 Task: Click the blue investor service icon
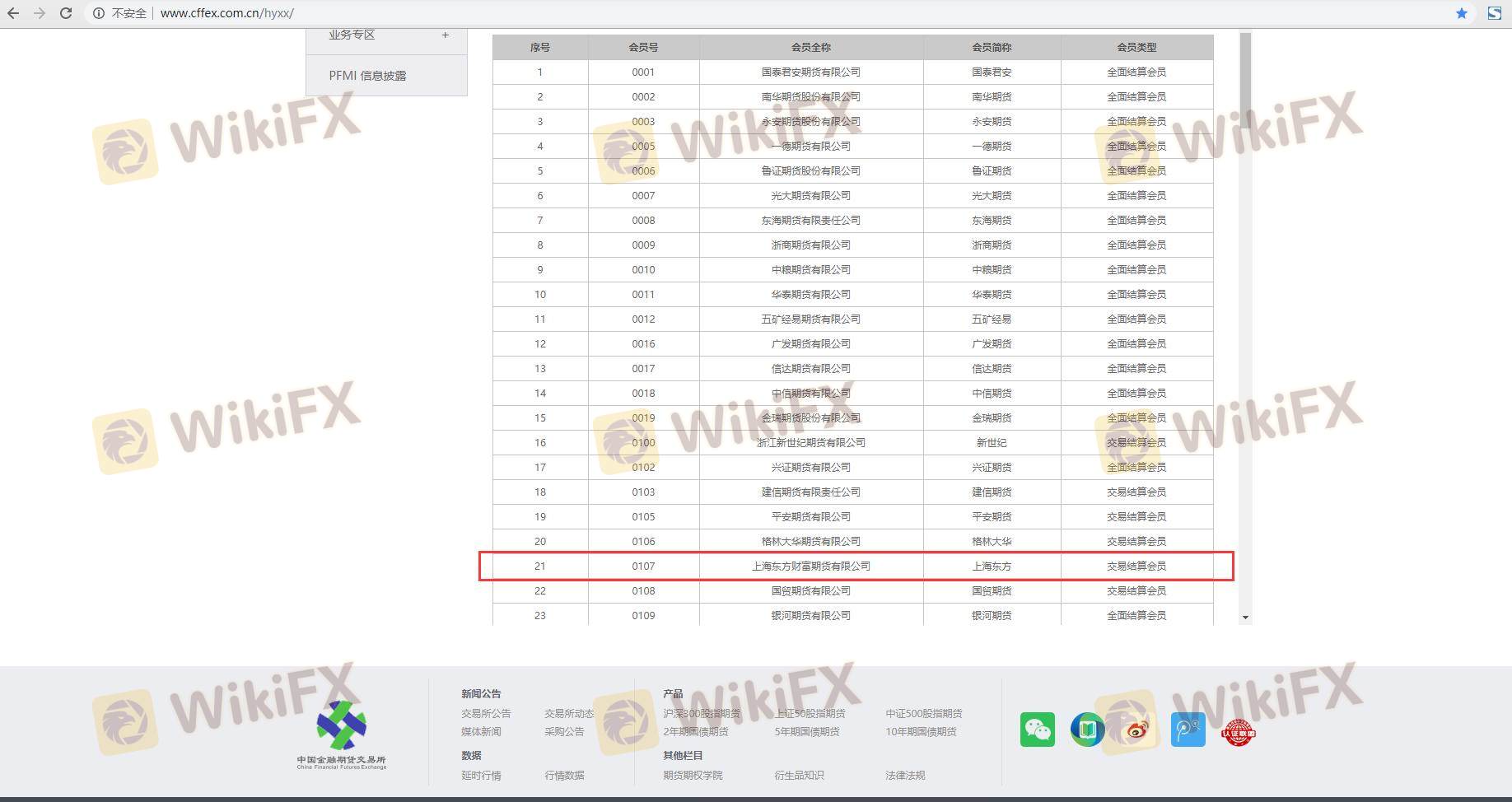tap(1188, 730)
